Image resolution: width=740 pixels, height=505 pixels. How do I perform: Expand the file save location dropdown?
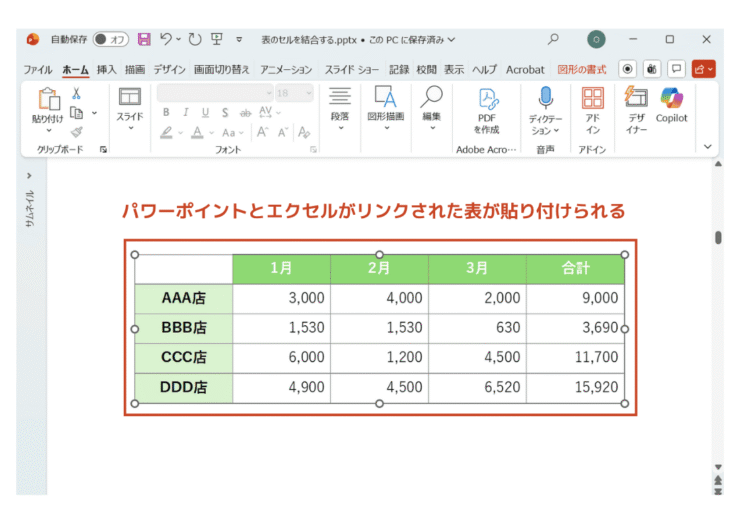[452, 40]
